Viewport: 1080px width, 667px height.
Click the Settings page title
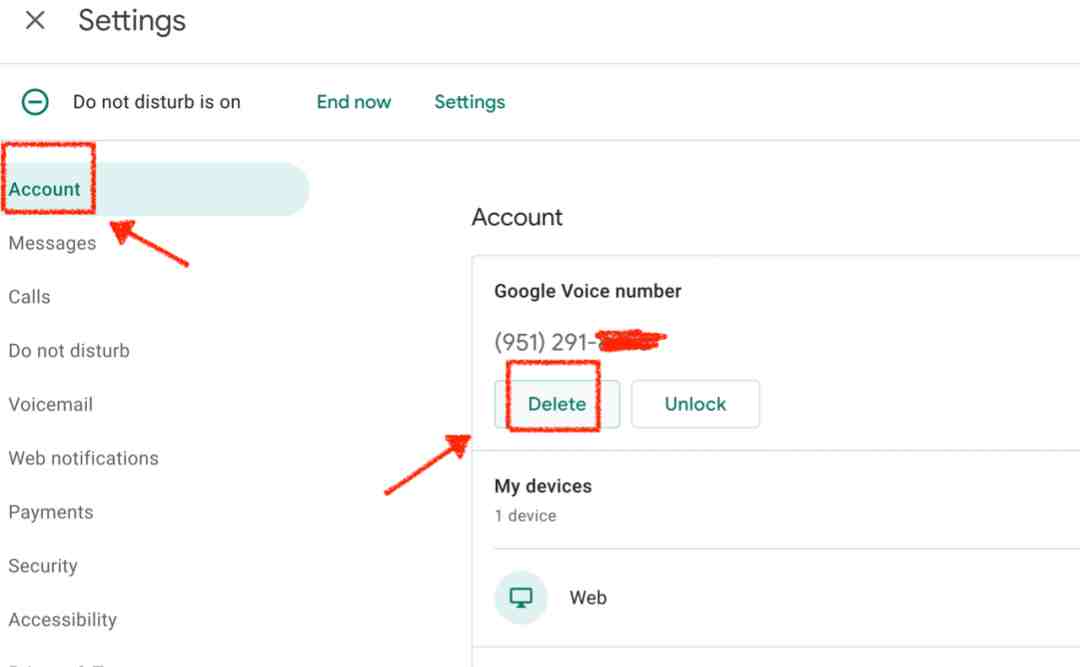[x=132, y=21]
